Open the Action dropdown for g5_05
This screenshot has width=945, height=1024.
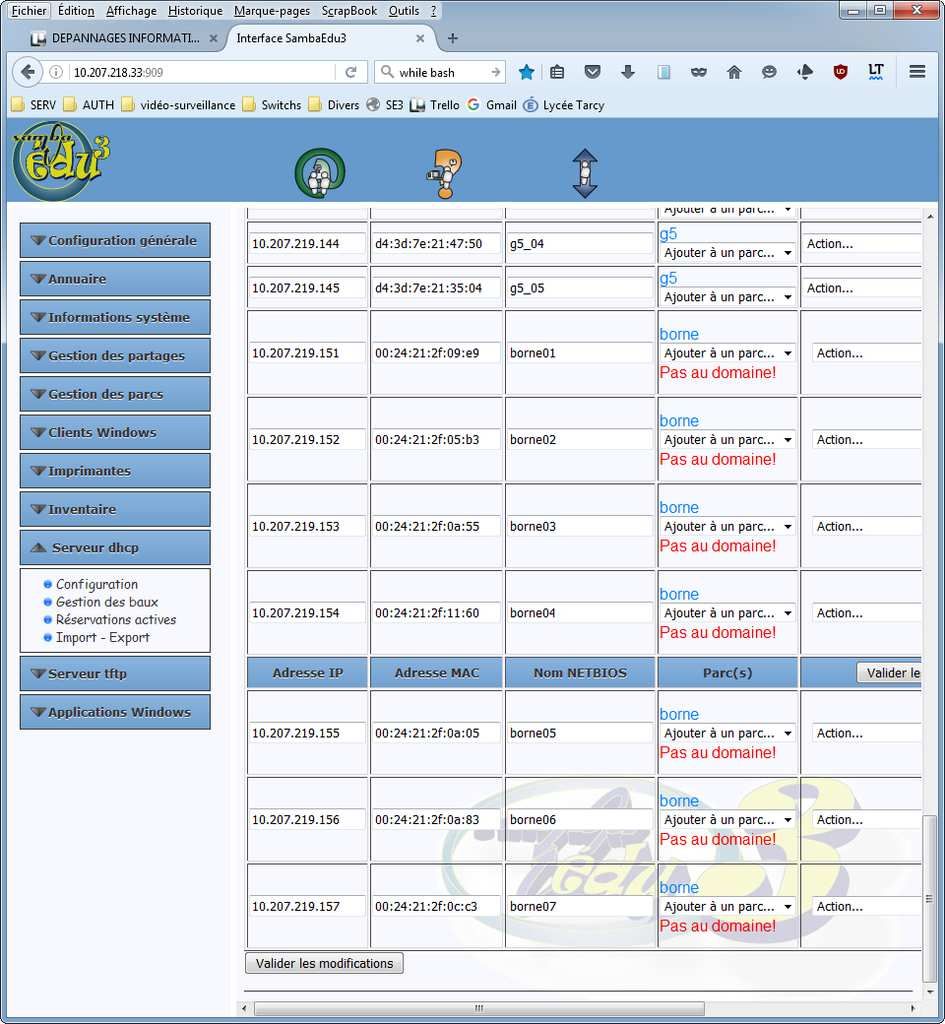[x=862, y=288]
